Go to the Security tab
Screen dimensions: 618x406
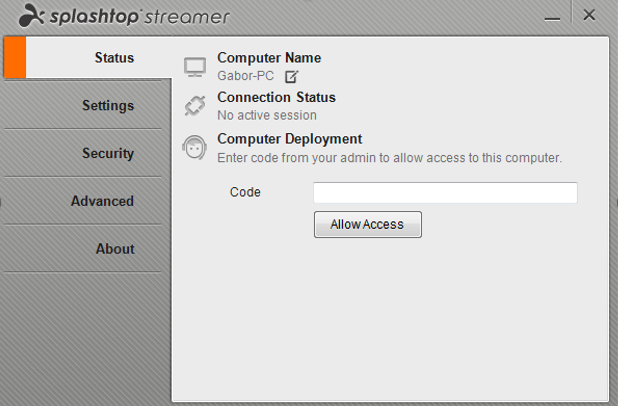click(x=108, y=153)
